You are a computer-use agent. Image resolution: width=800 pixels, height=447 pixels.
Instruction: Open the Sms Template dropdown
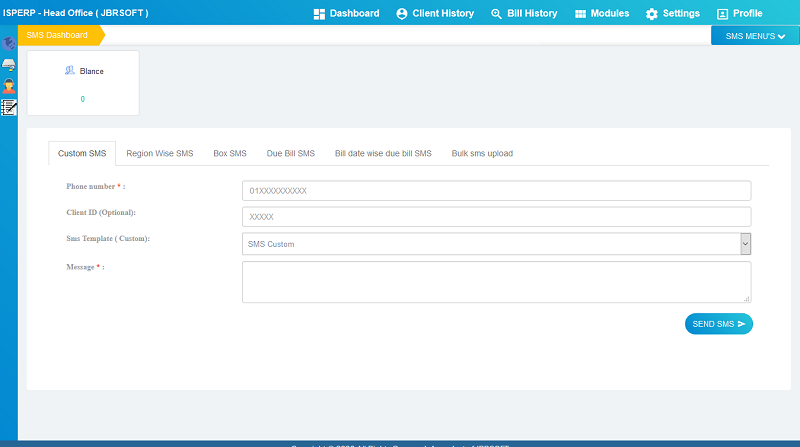[x=496, y=244]
